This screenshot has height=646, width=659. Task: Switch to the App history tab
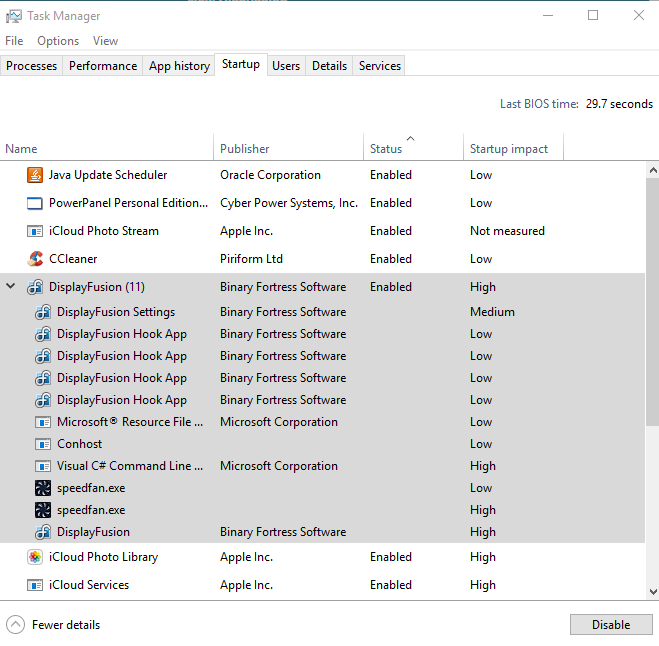(179, 66)
